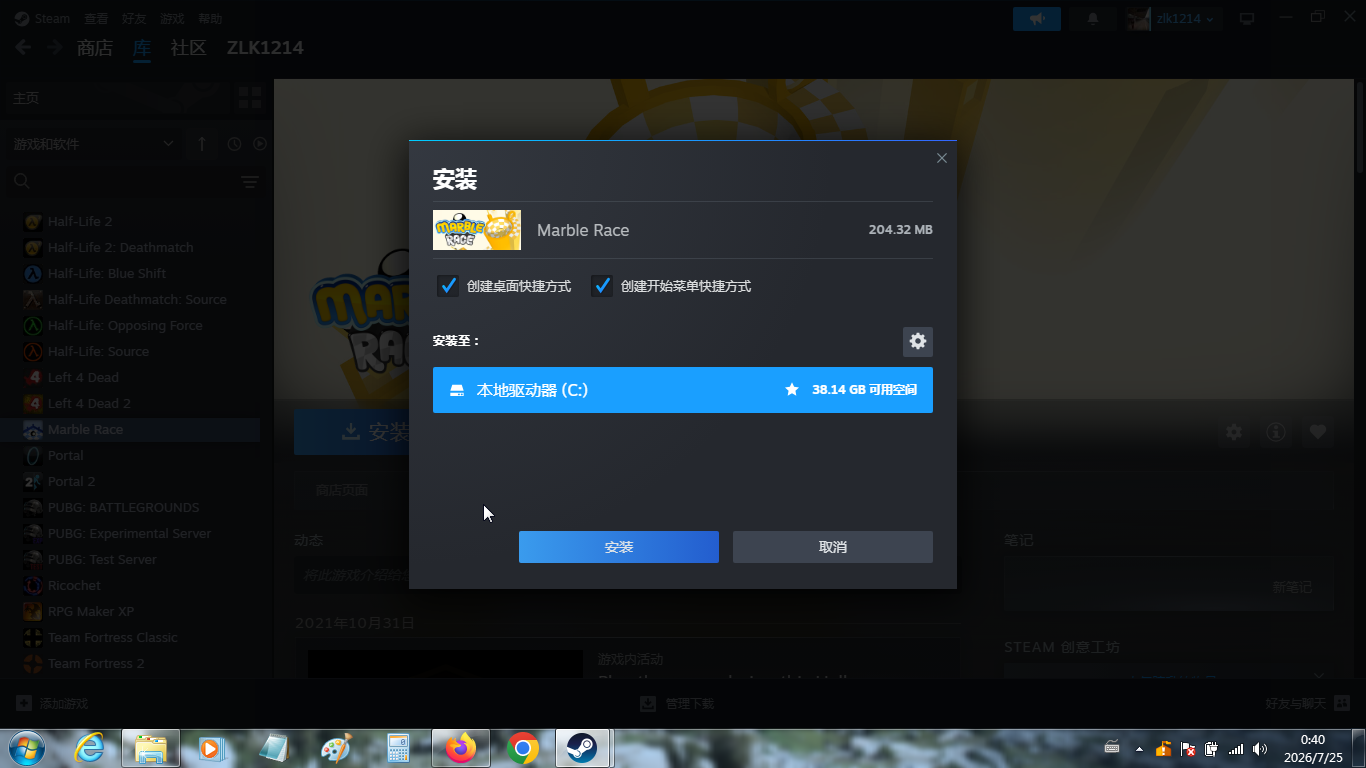Open the 查看 menu
Screen dimensions: 1366x768
click(96, 19)
